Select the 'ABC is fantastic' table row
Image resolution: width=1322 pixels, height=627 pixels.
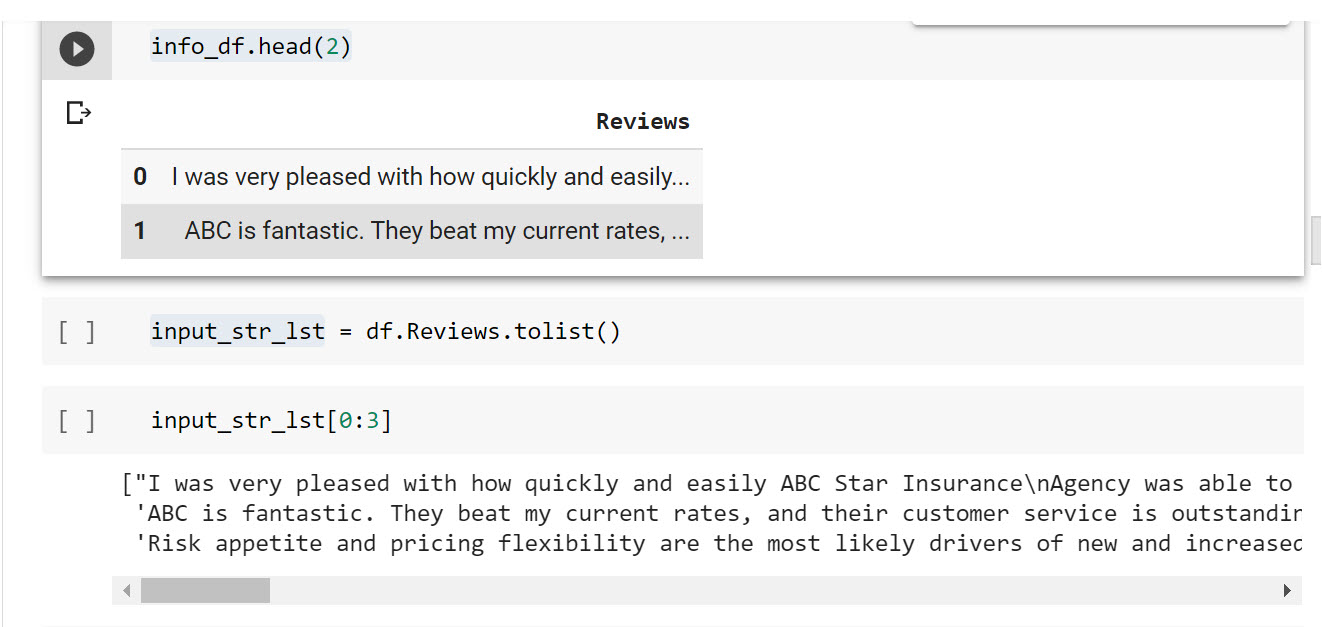[412, 231]
